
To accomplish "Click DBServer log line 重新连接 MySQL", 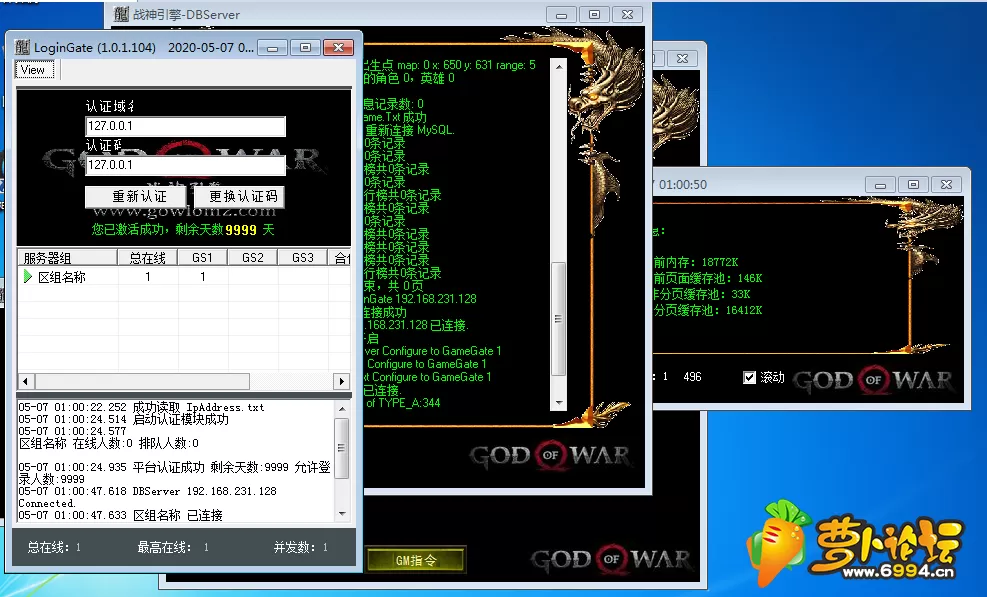I will [x=410, y=130].
